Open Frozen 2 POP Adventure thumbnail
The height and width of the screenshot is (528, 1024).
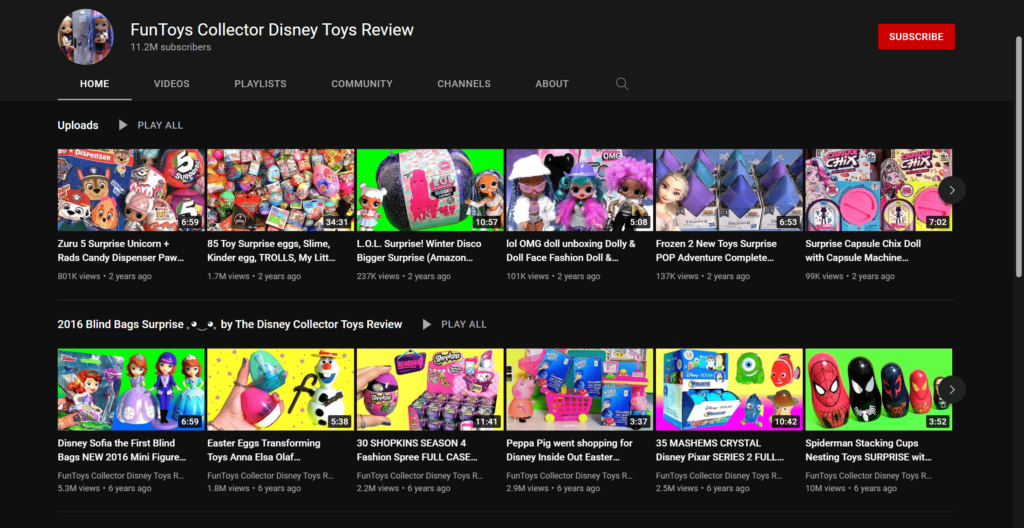coord(729,190)
